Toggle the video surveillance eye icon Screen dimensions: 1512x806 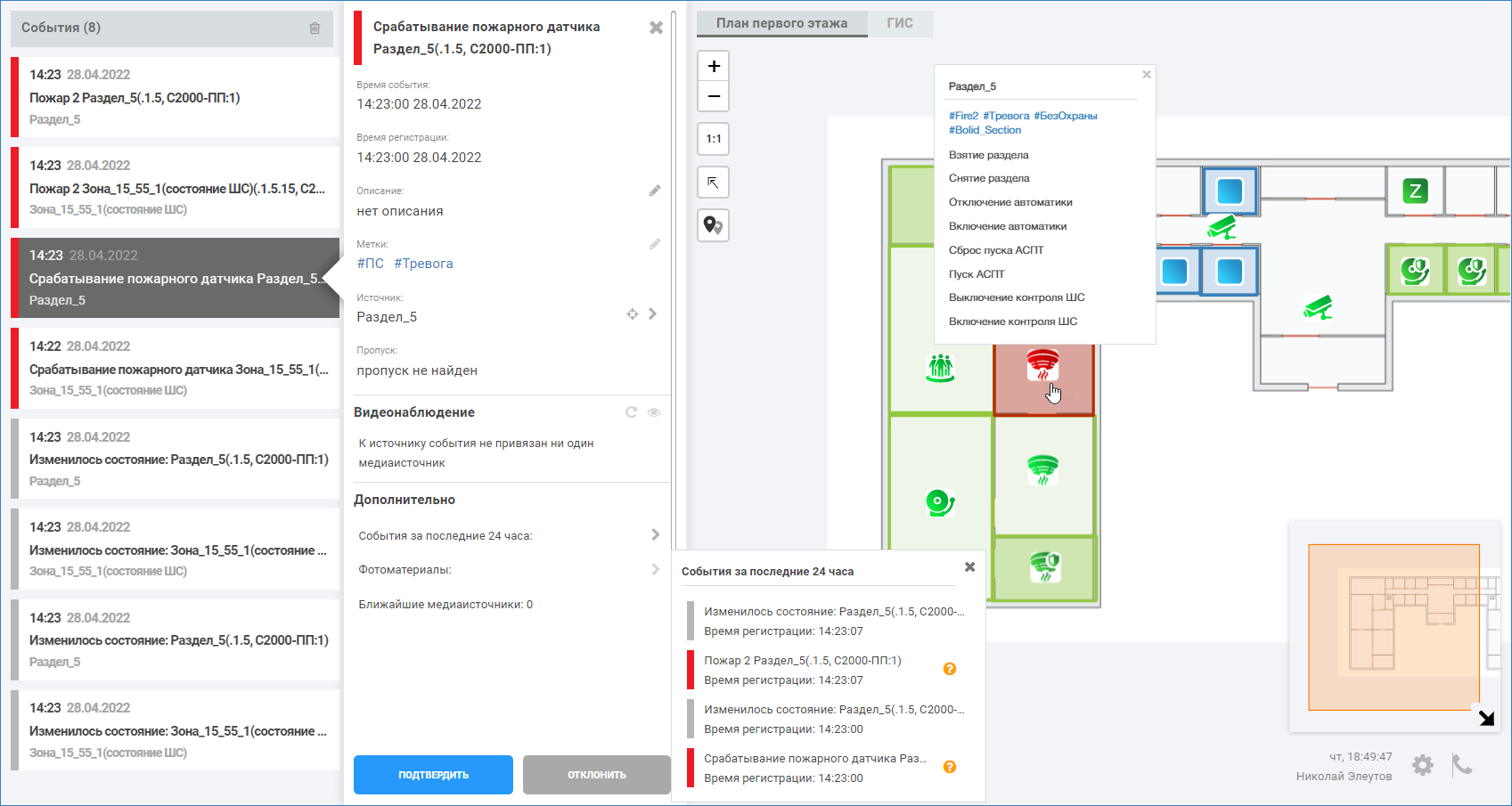pyautogui.click(x=654, y=412)
